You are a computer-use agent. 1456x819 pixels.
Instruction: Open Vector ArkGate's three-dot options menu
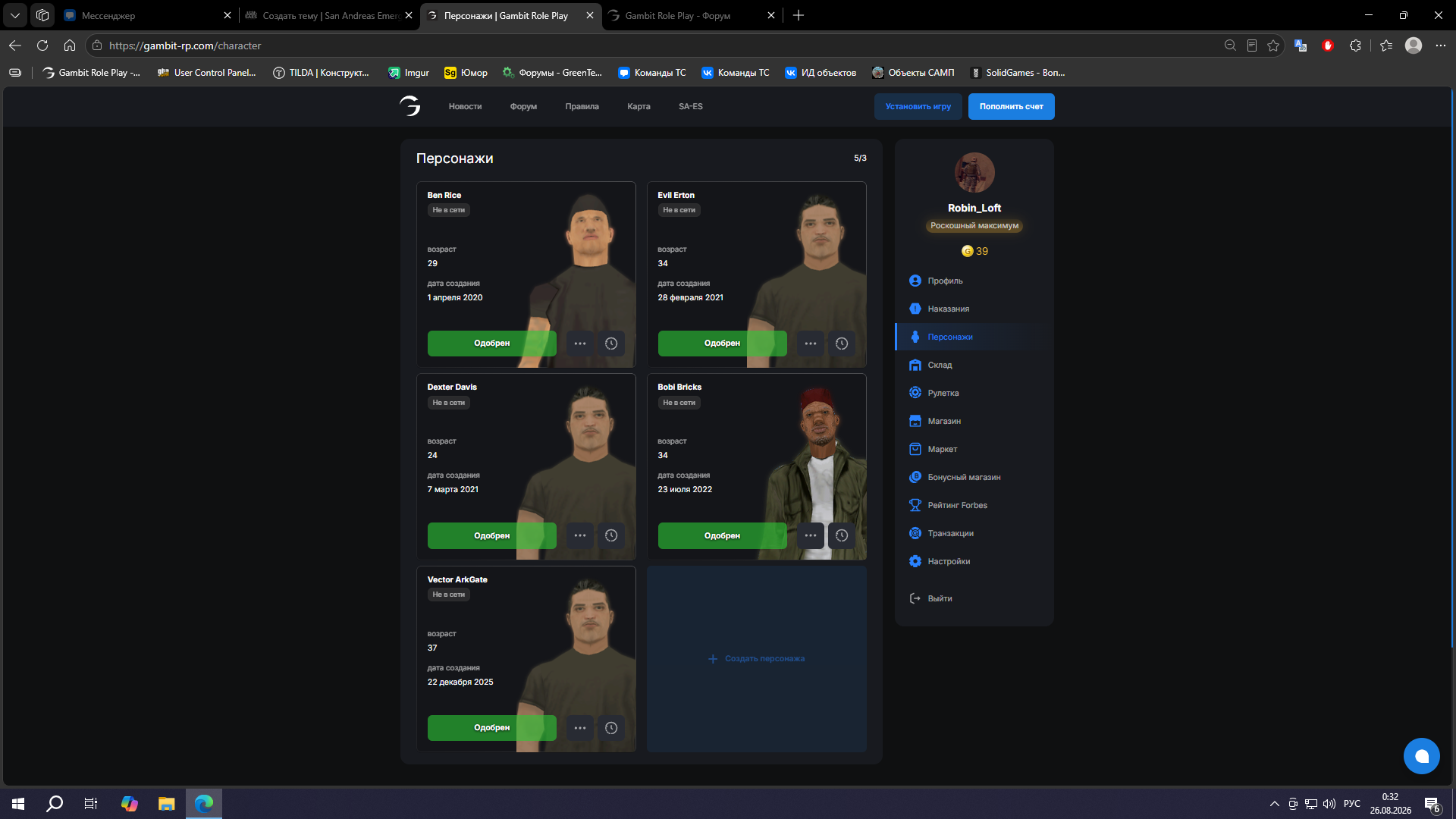pos(580,728)
